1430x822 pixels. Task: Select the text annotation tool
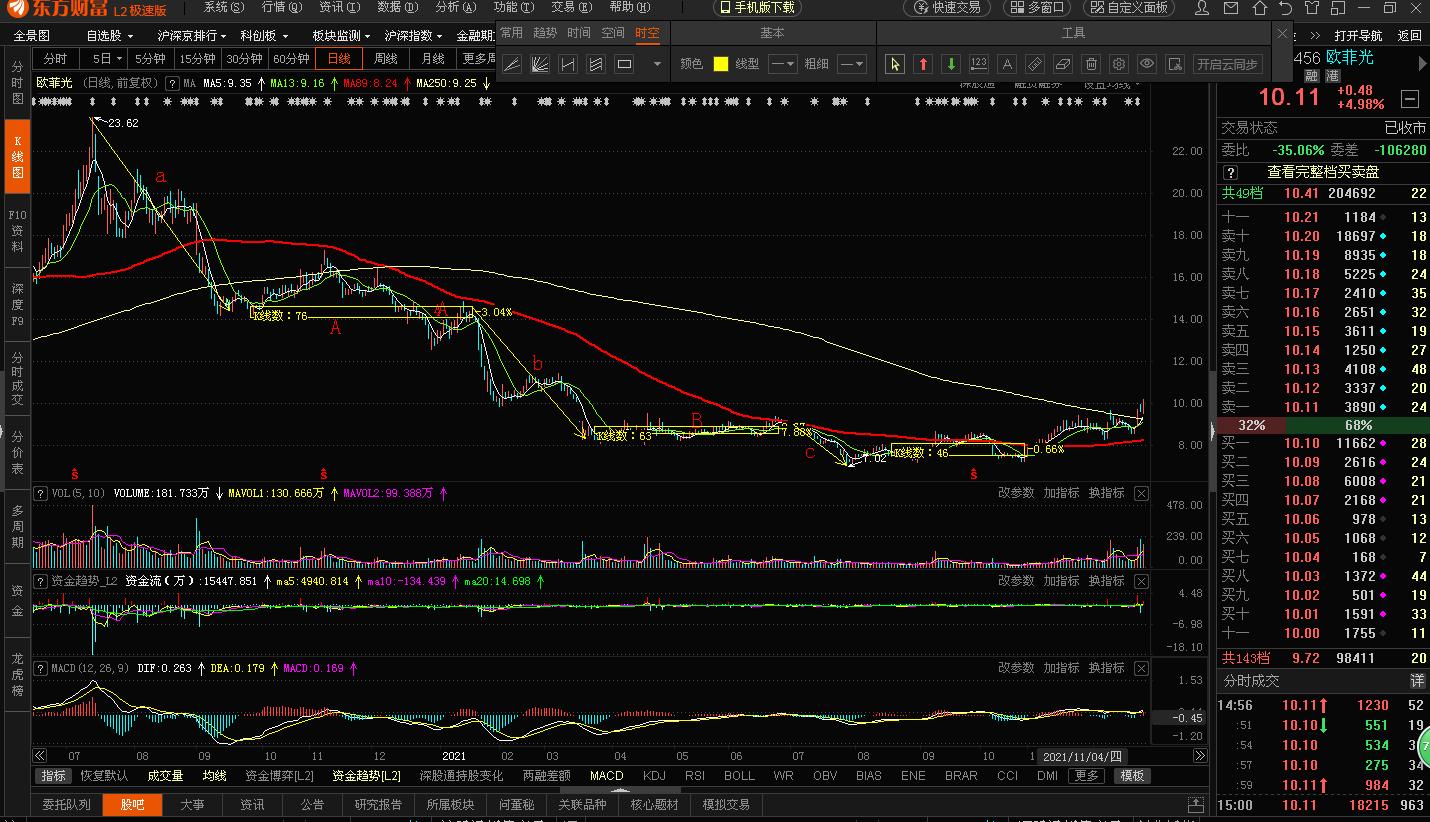1007,64
